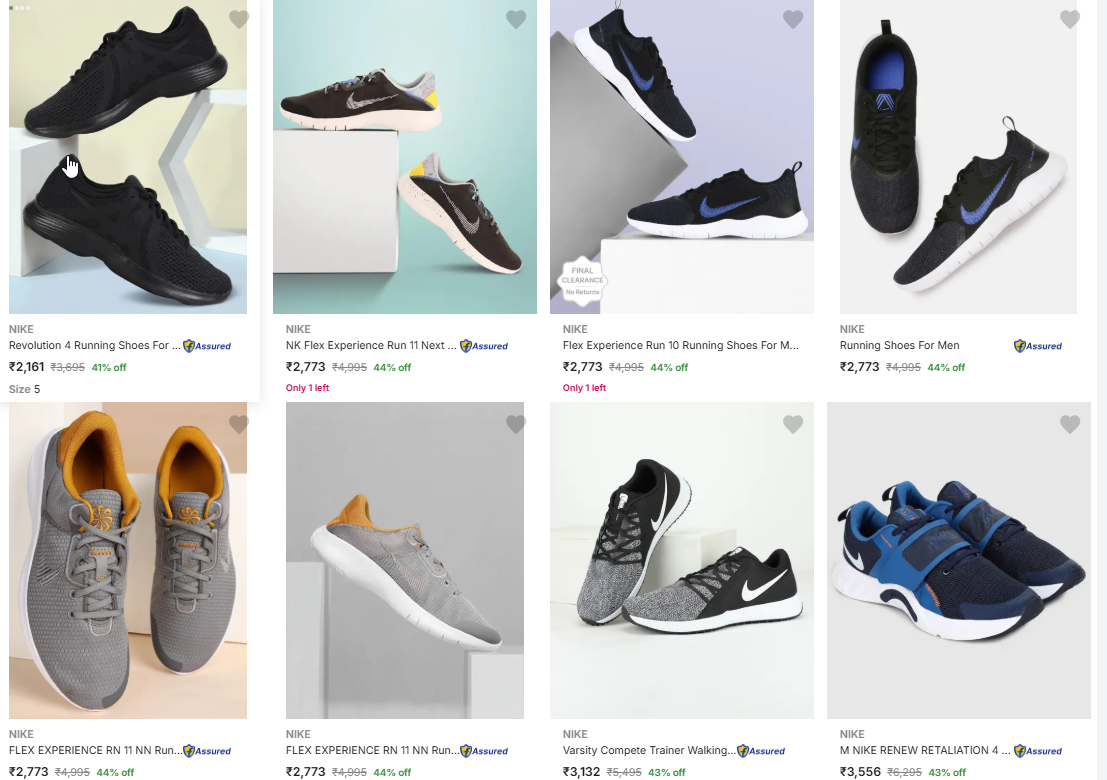
Task: Open Varsity Compete Trainer Walking link
Action: pos(649,750)
